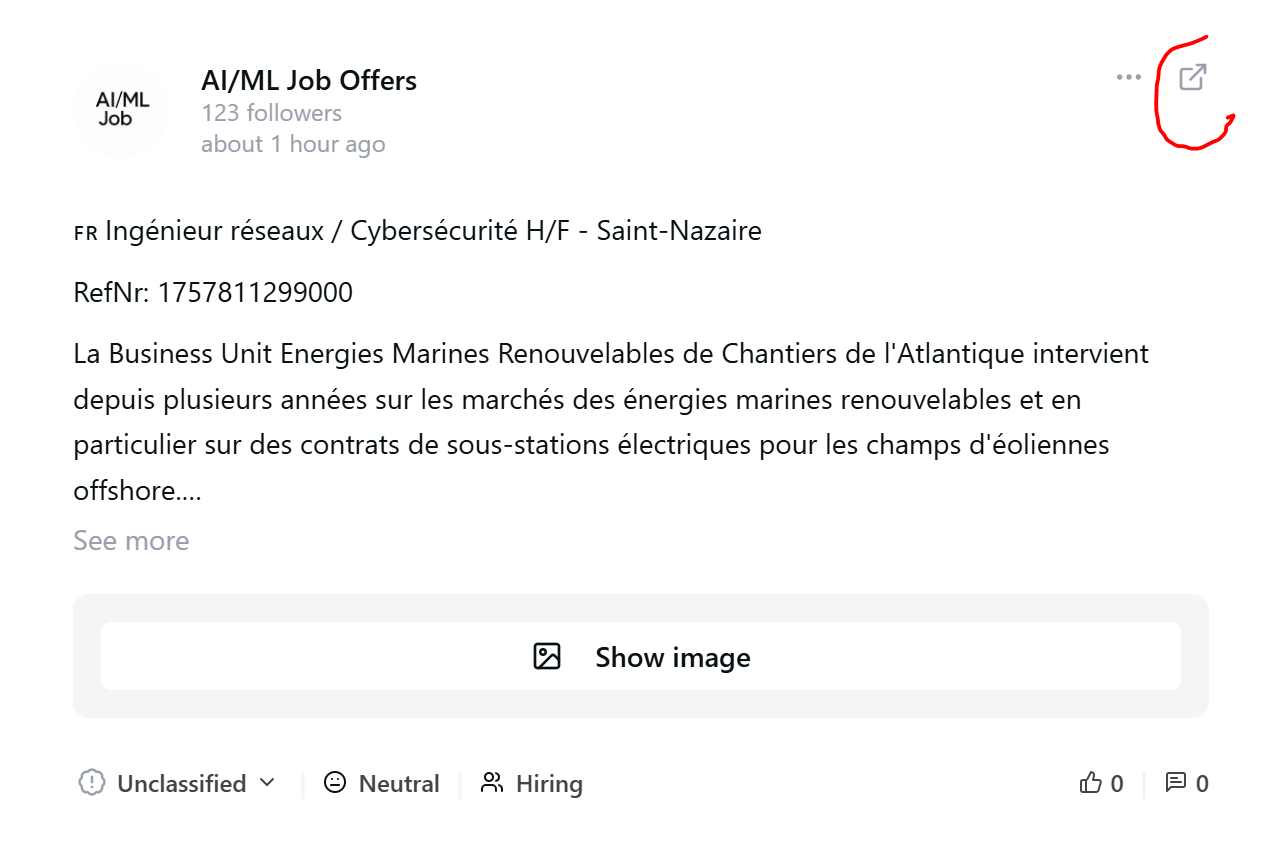Click the Hiring people icon

tap(492, 782)
